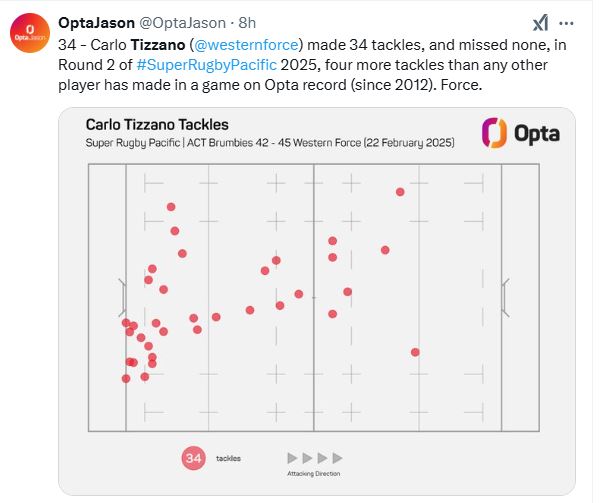Open the OptaJason display name link
The height and width of the screenshot is (503, 613).
pyautogui.click(x=96, y=23)
